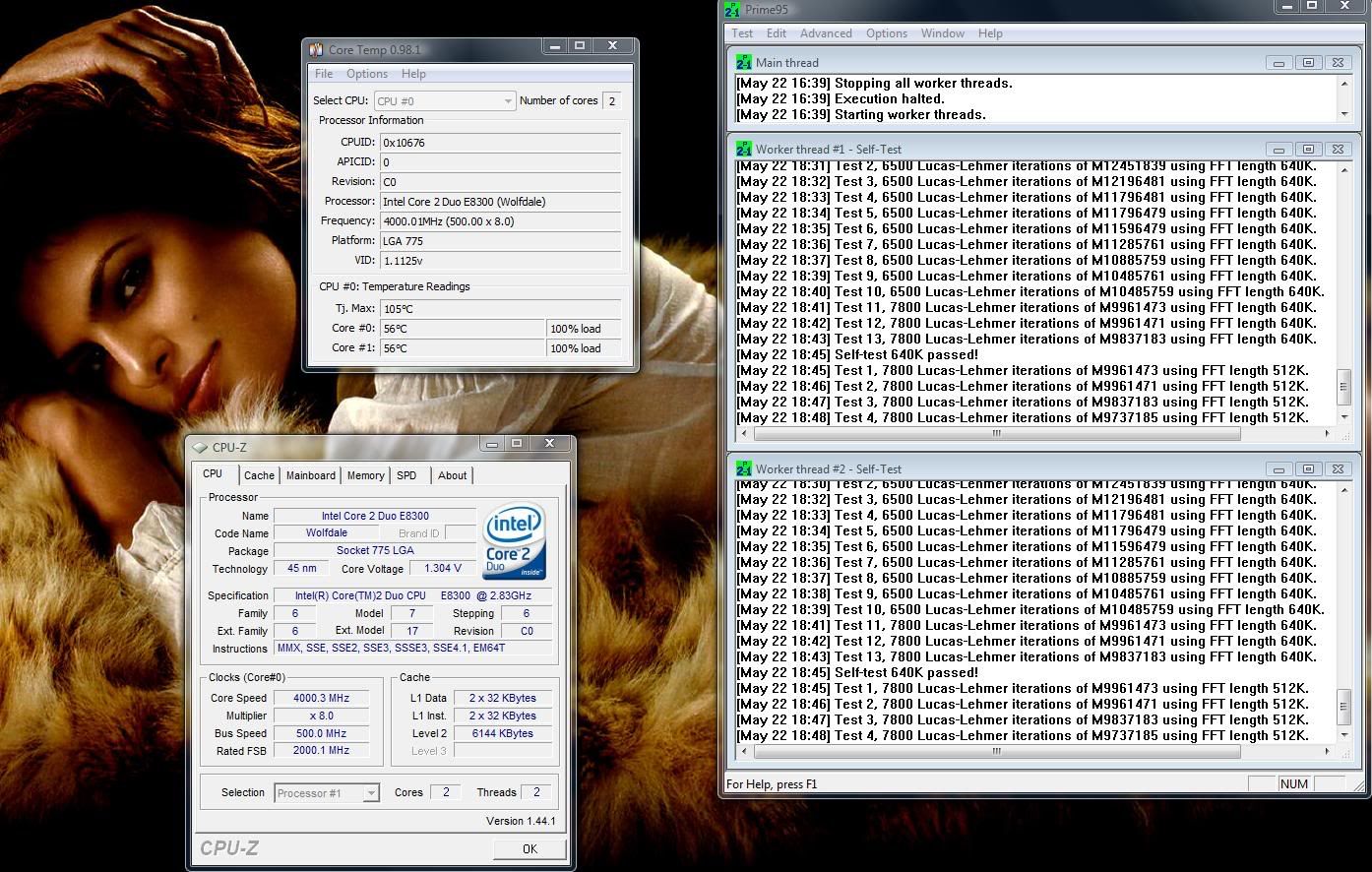1372x872 pixels.
Task: Click the Level 2 cache 6144 KBytes value
Action: coord(503,733)
